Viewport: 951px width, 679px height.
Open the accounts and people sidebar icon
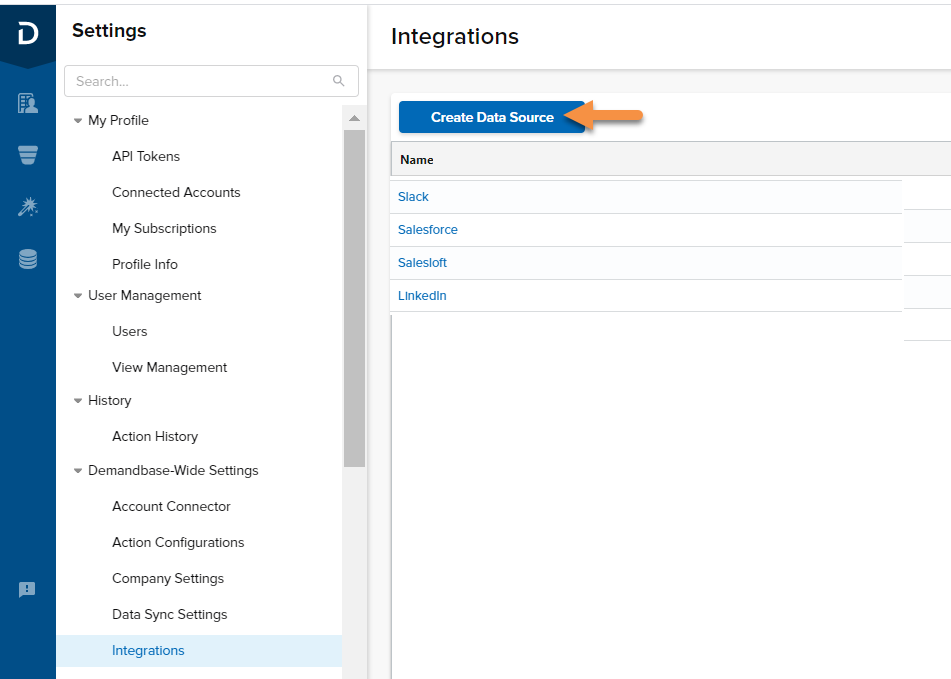[28, 104]
